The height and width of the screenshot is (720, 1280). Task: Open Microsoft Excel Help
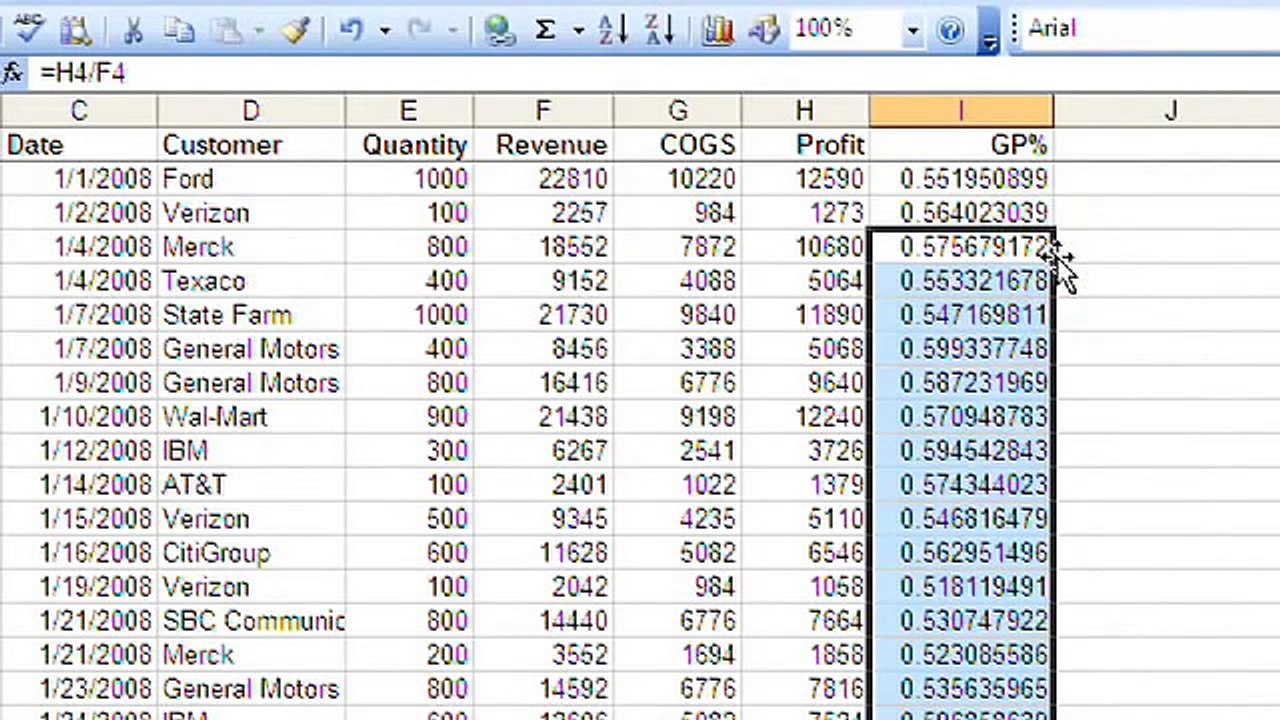click(950, 30)
